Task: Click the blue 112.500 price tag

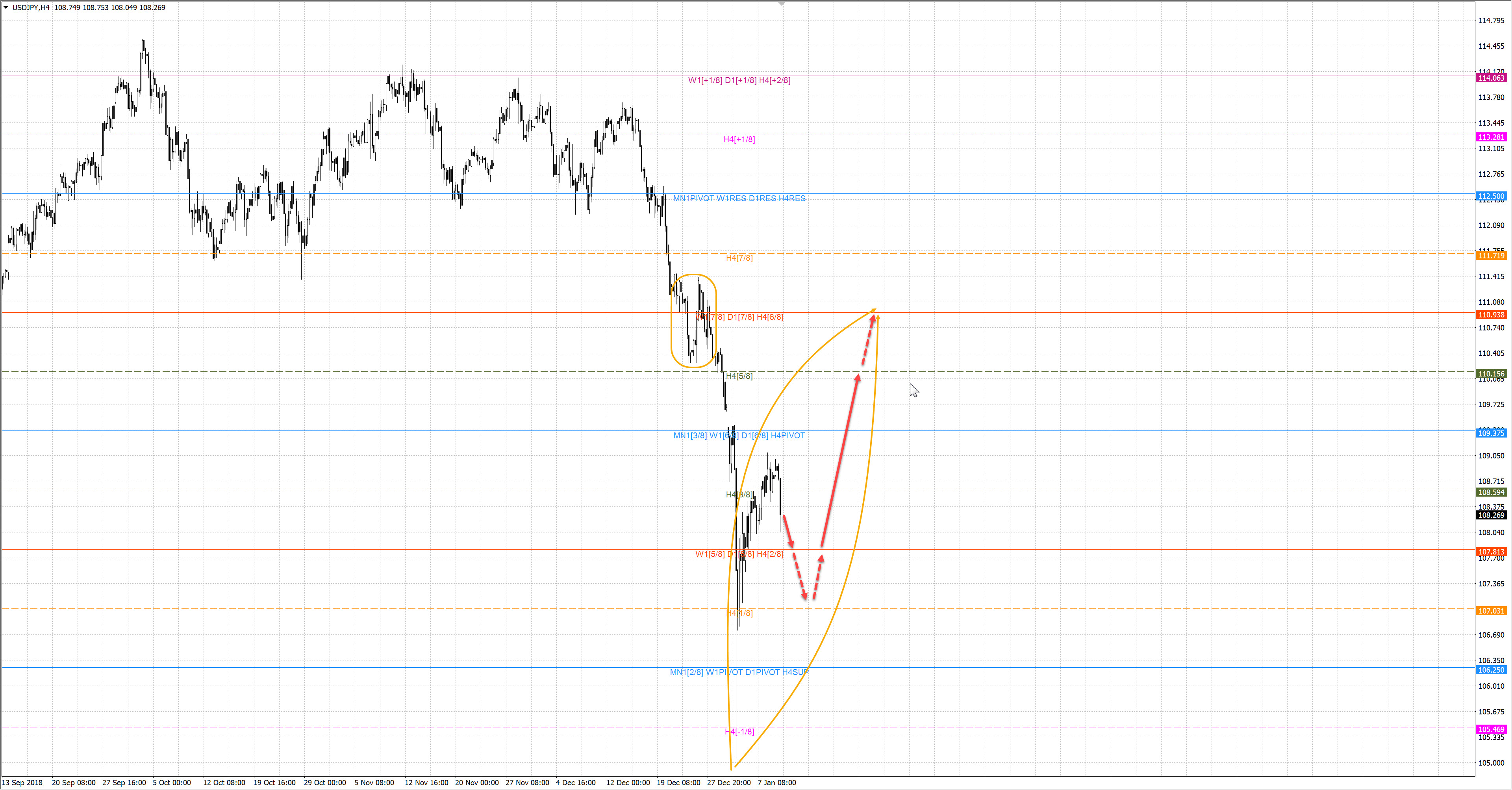Action: pos(1491,196)
